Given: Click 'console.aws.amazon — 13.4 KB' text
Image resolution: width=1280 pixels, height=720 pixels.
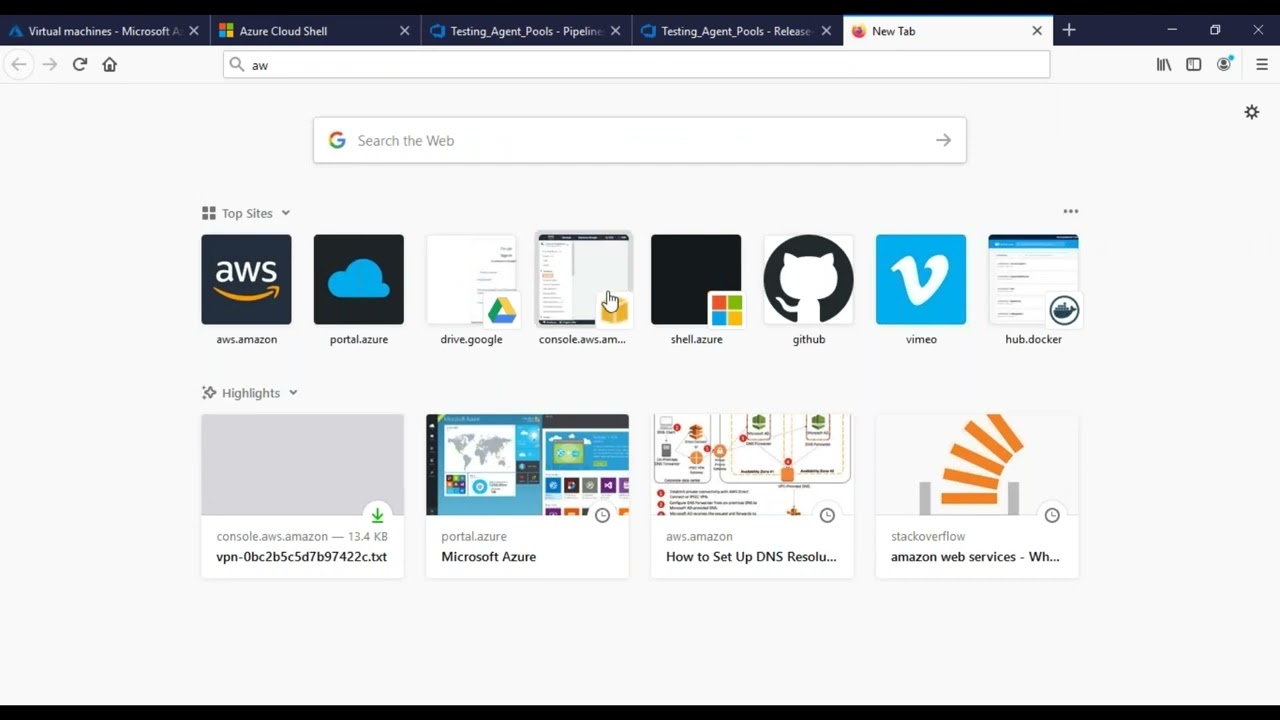Looking at the screenshot, I should (302, 537).
